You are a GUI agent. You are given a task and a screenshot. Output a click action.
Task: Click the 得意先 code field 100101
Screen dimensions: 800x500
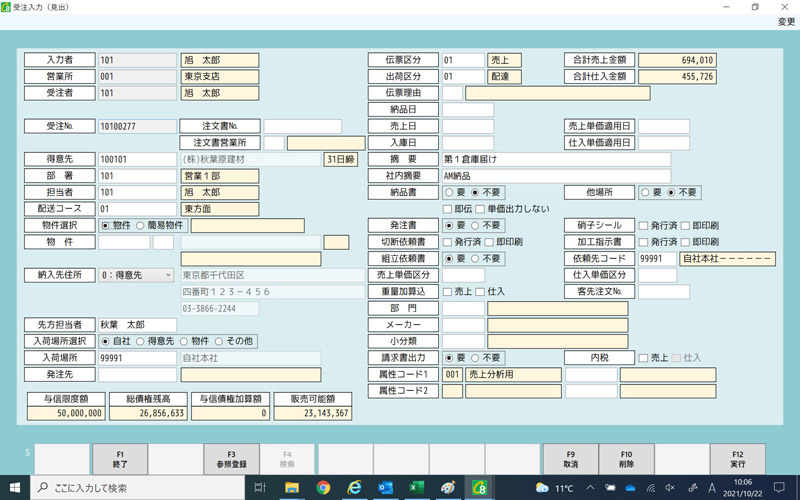(137, 159)
